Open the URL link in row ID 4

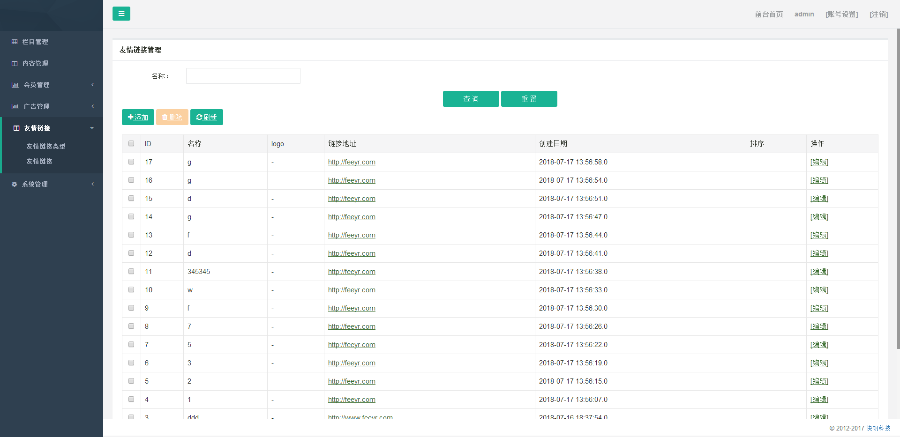pyautogui.click(x=351, y=399)
